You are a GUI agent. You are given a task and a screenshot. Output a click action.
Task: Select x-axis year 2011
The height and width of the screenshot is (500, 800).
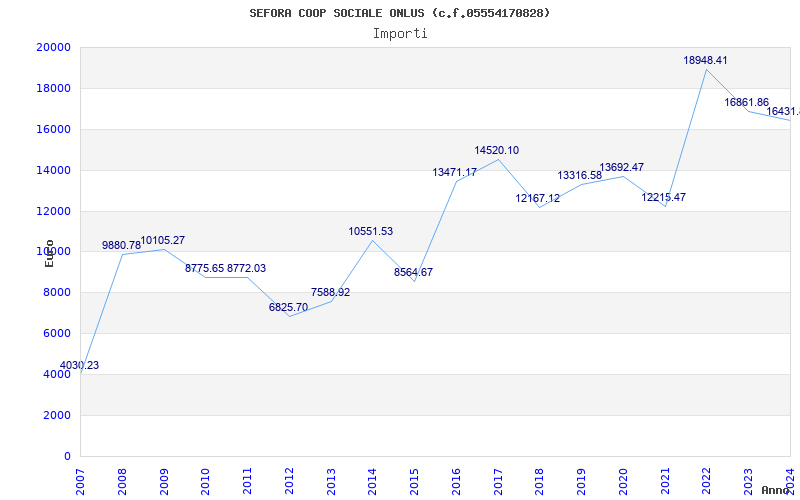(247, 481)
